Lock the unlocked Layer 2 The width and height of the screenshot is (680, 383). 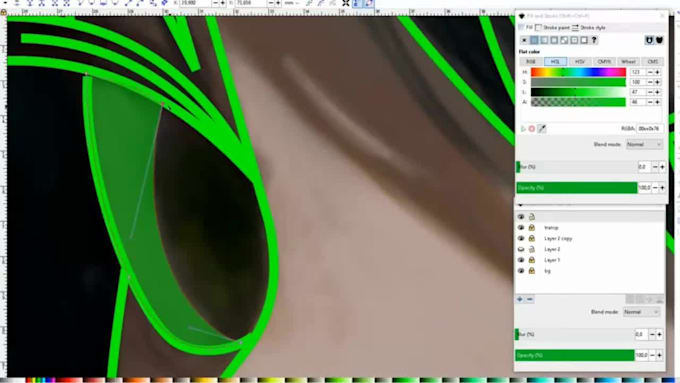[532, 249]
